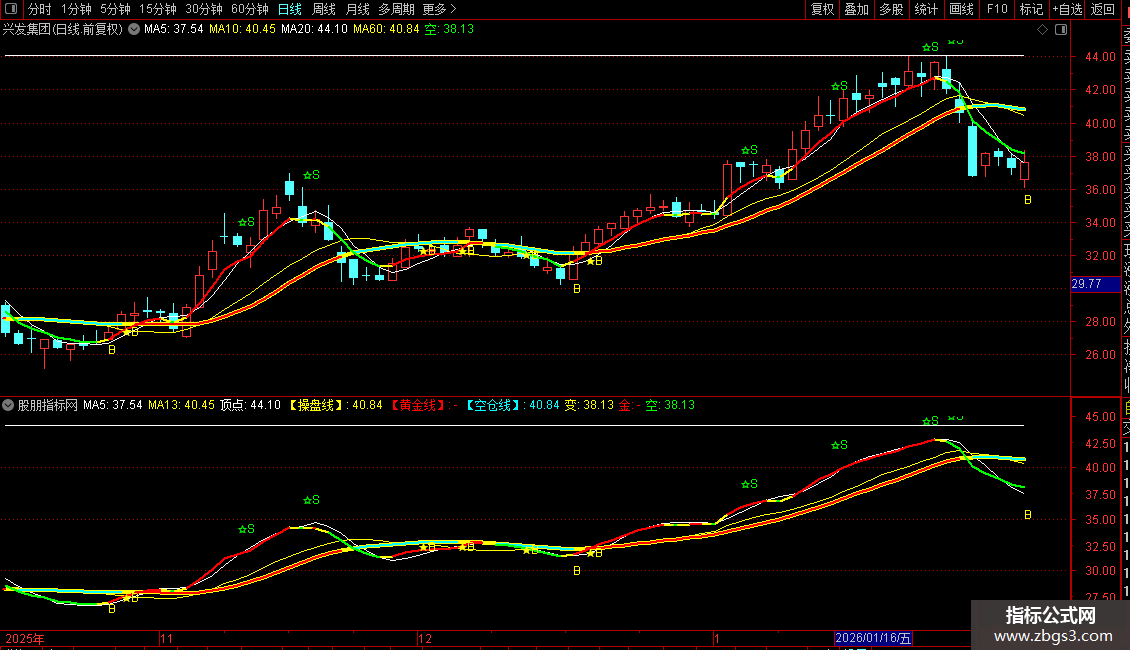The height and width of the screenshot is (650, 1130).
Task: Open 多股 multi-stock view
Action: click(x=891, y=9)
